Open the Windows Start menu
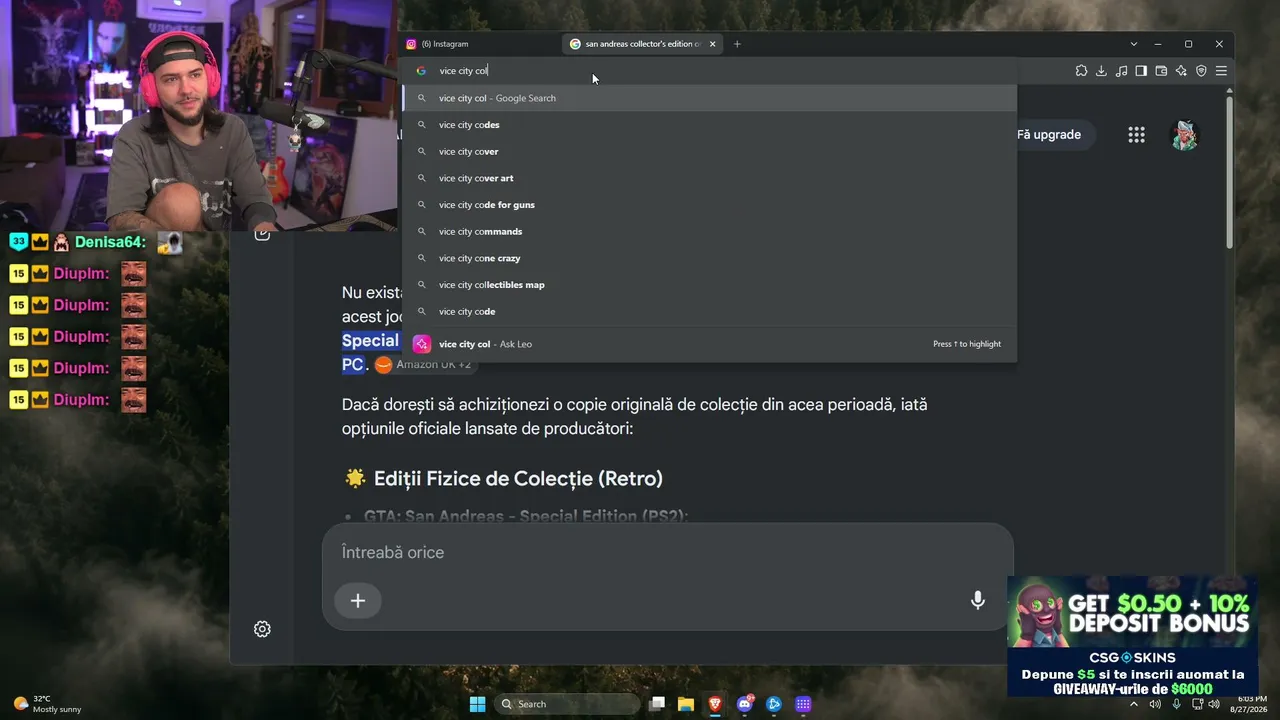 tap(478, 704)
